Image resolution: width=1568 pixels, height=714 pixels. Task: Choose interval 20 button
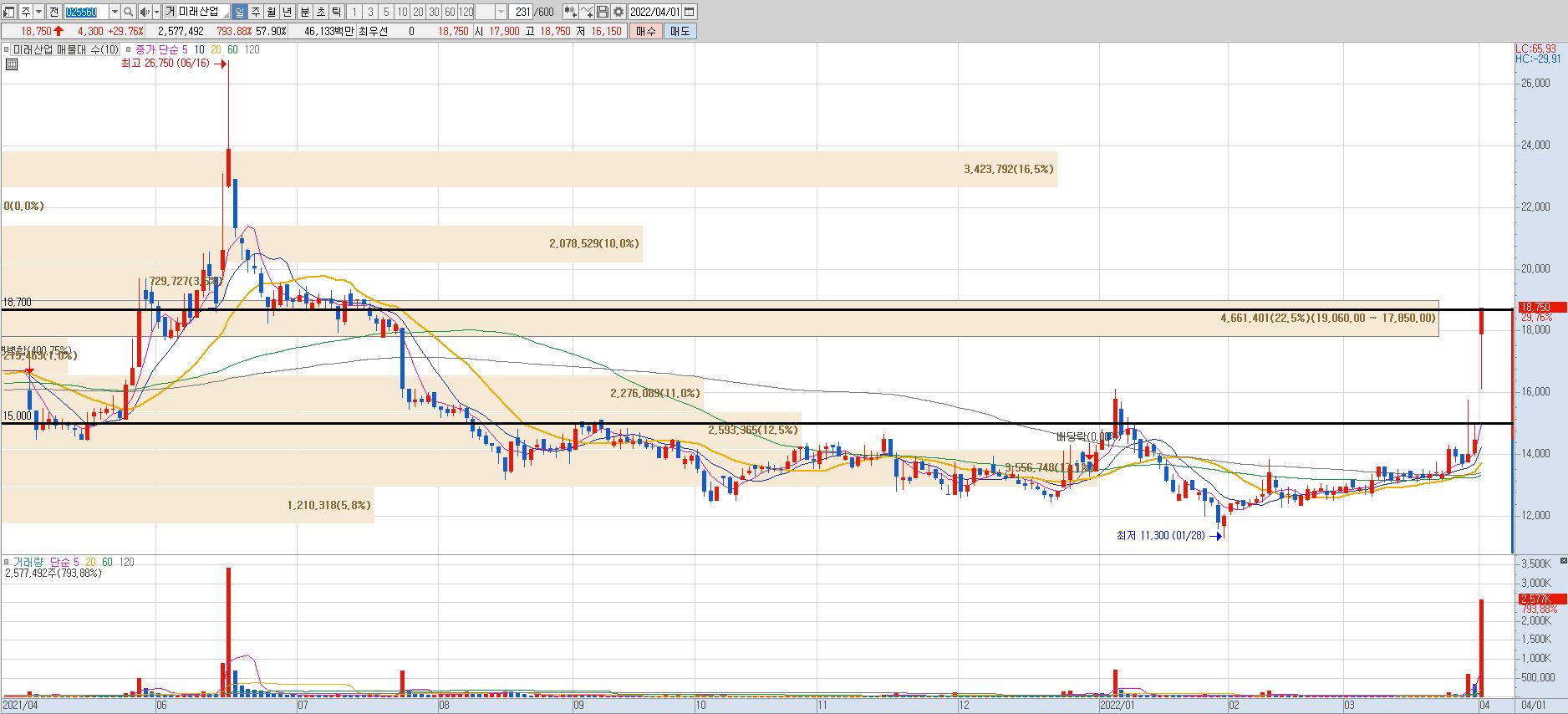[x=418, y=12]
